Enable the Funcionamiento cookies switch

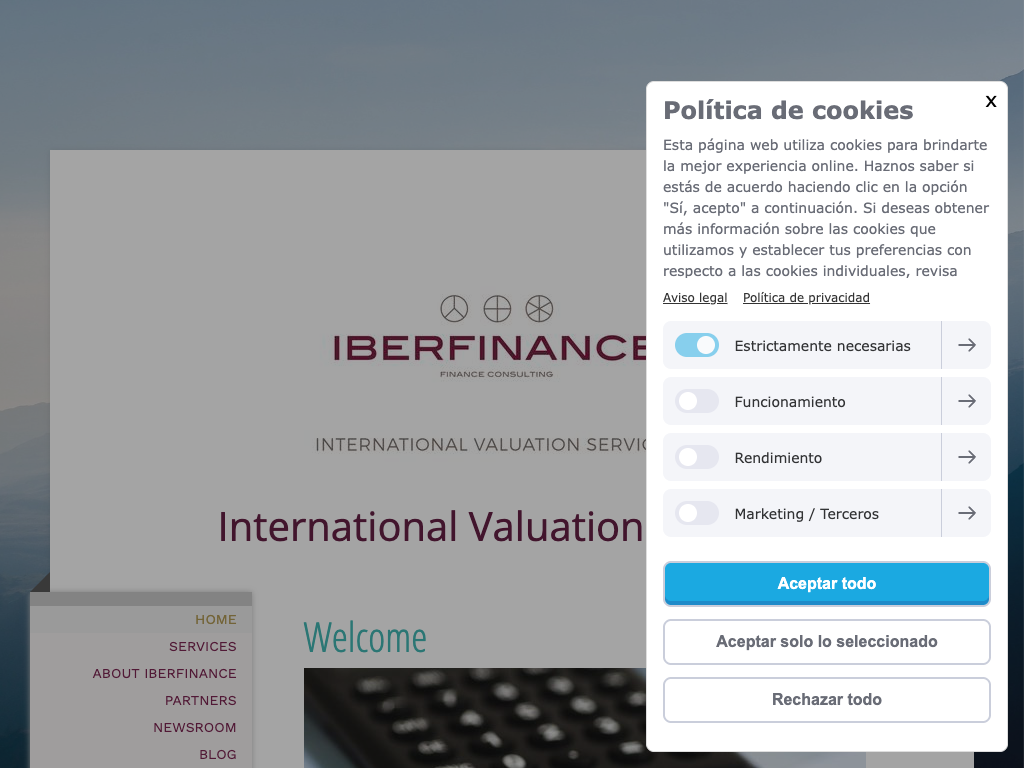[x=697, y=401]
